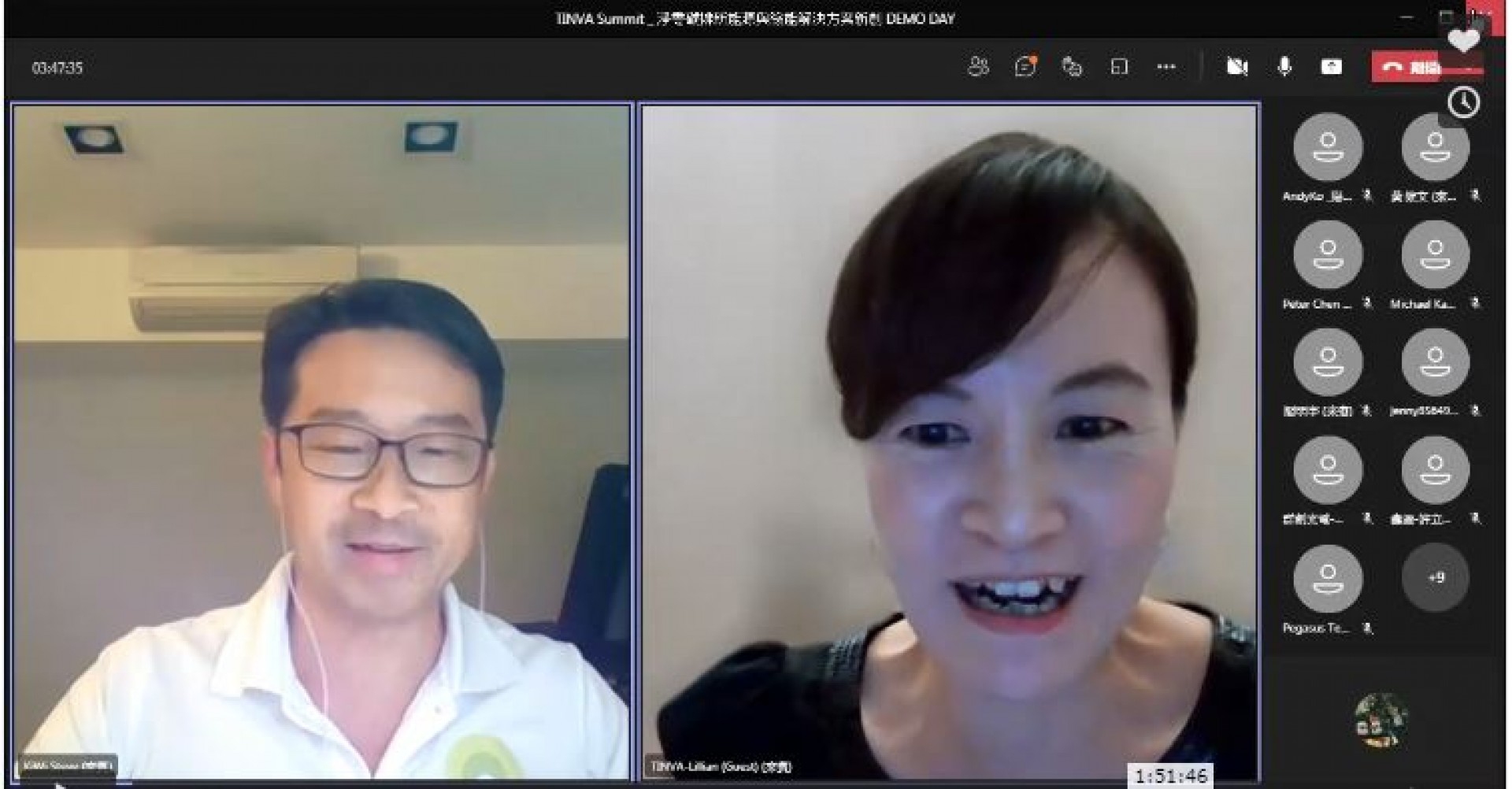Click the share content tray icon
The image size is (1512, 789).
[1331, 67]
